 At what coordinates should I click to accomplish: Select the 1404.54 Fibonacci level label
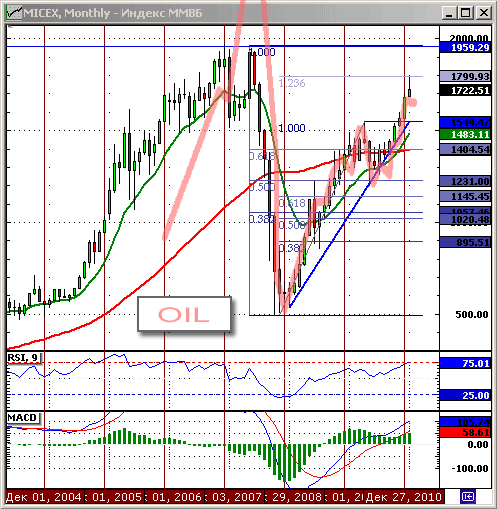(x=465, y=149)
